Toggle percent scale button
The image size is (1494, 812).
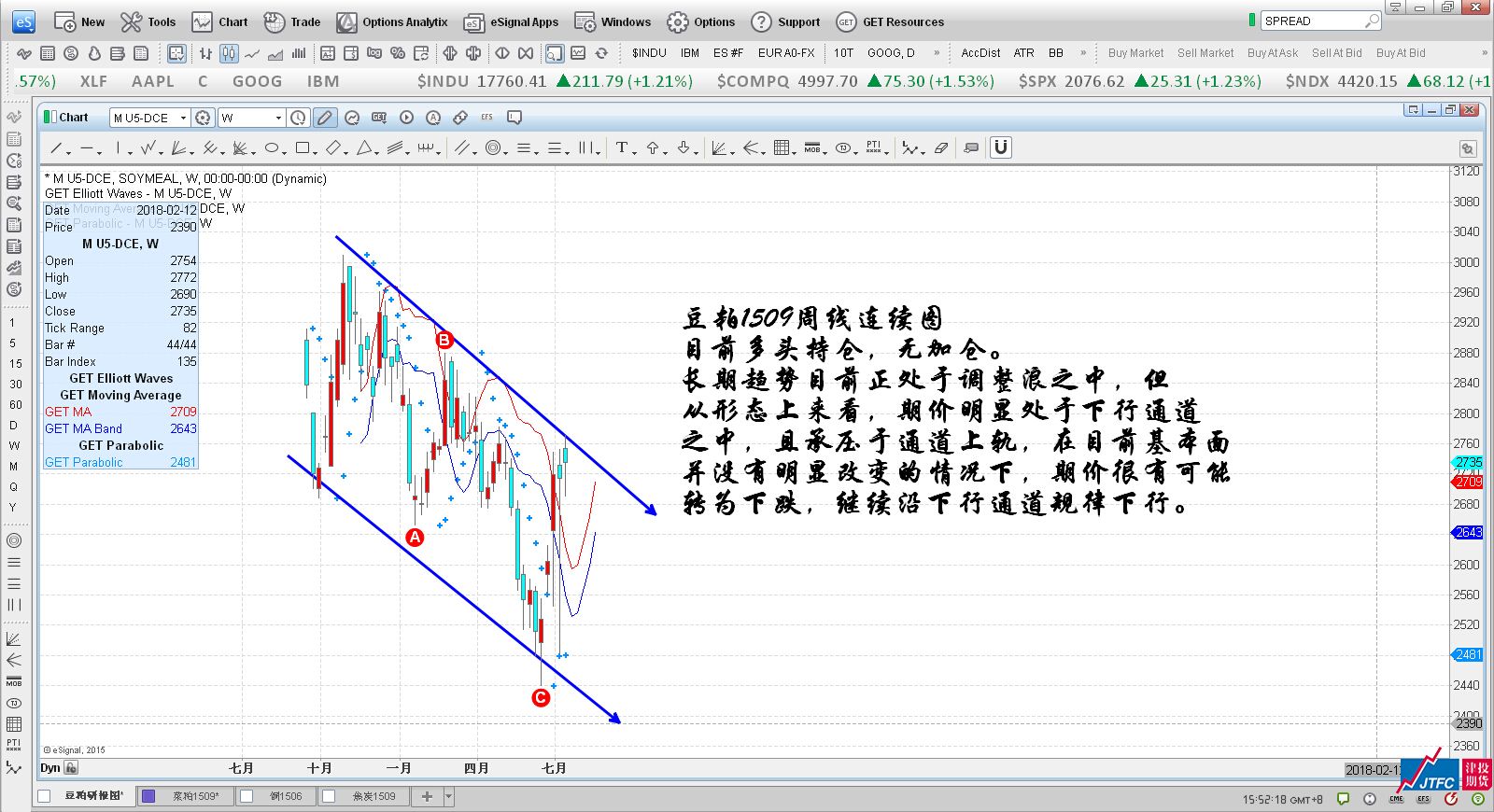397,53
